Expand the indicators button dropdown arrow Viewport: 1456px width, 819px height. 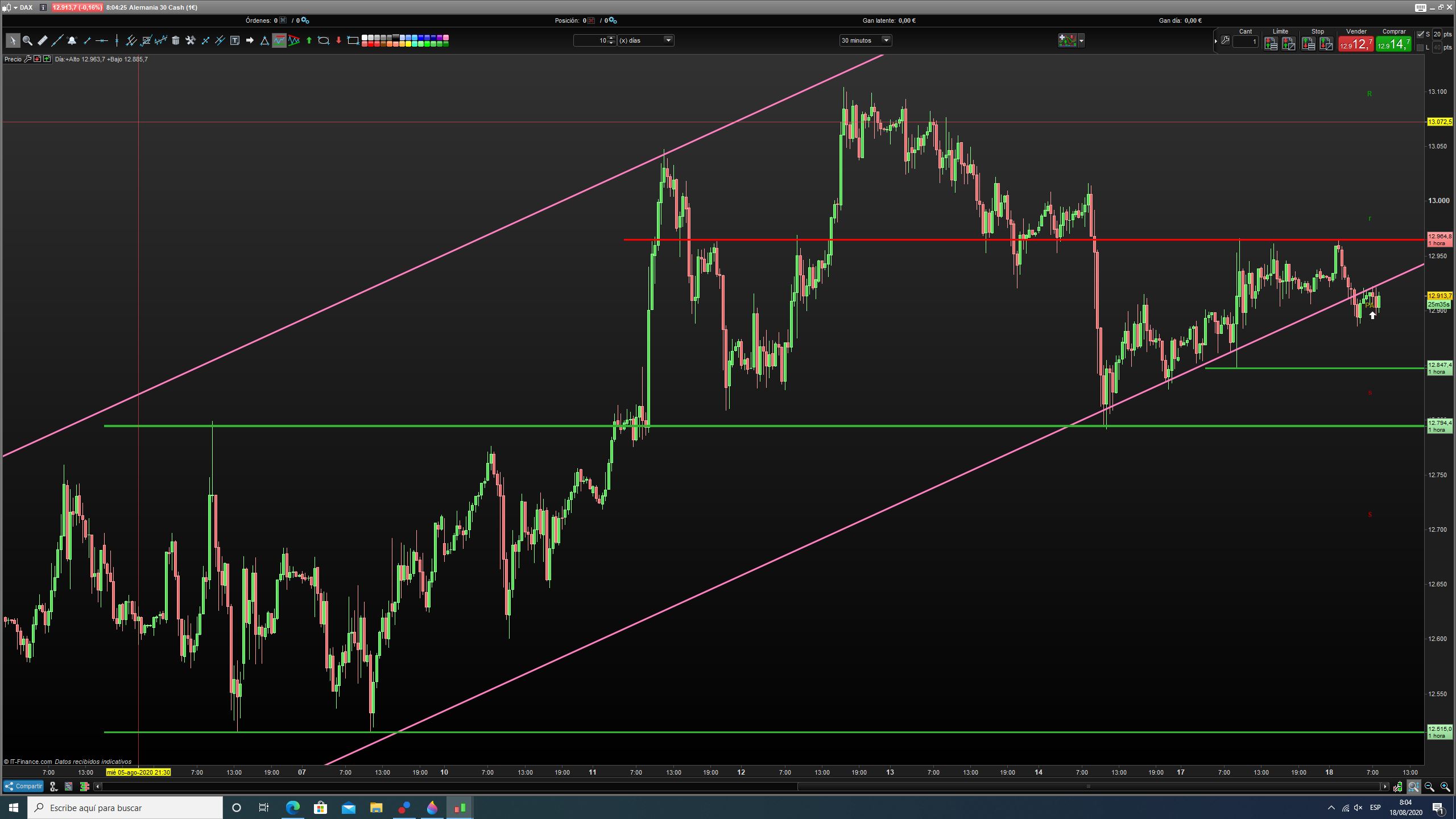[x=1081, y=40]
